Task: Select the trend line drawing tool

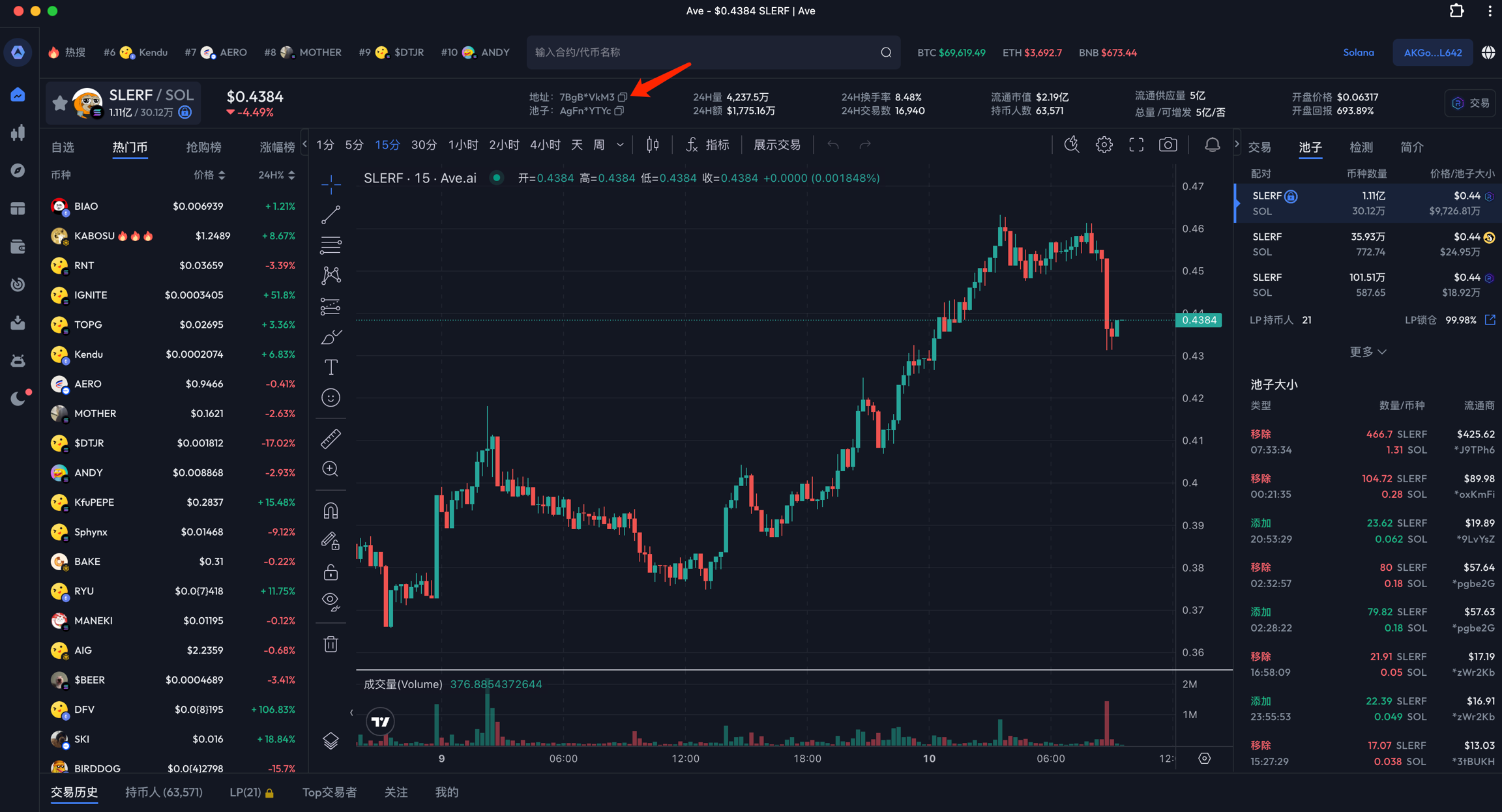Action: (x=331, y=214)
